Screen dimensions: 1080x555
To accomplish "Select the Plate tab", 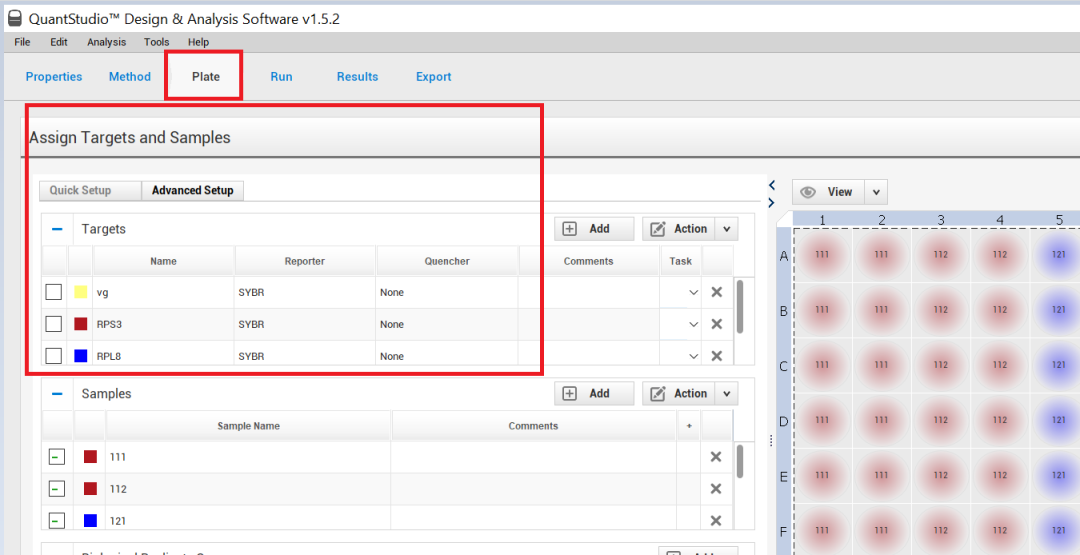I will (x=205, y=76).
